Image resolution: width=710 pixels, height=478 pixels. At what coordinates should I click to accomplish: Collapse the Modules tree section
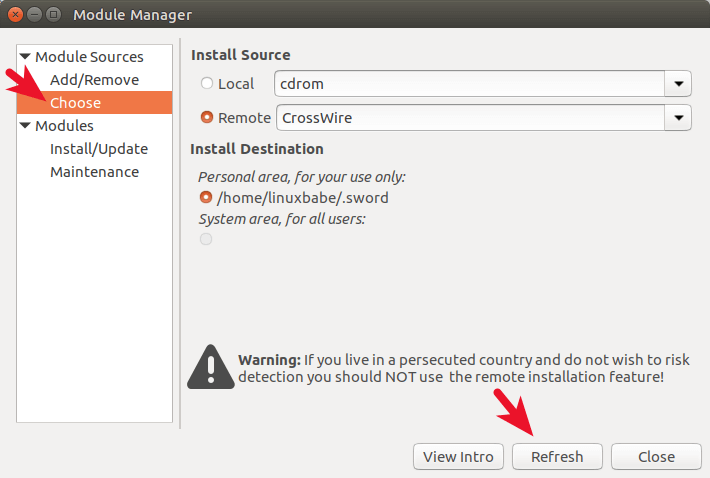[25, 126]
